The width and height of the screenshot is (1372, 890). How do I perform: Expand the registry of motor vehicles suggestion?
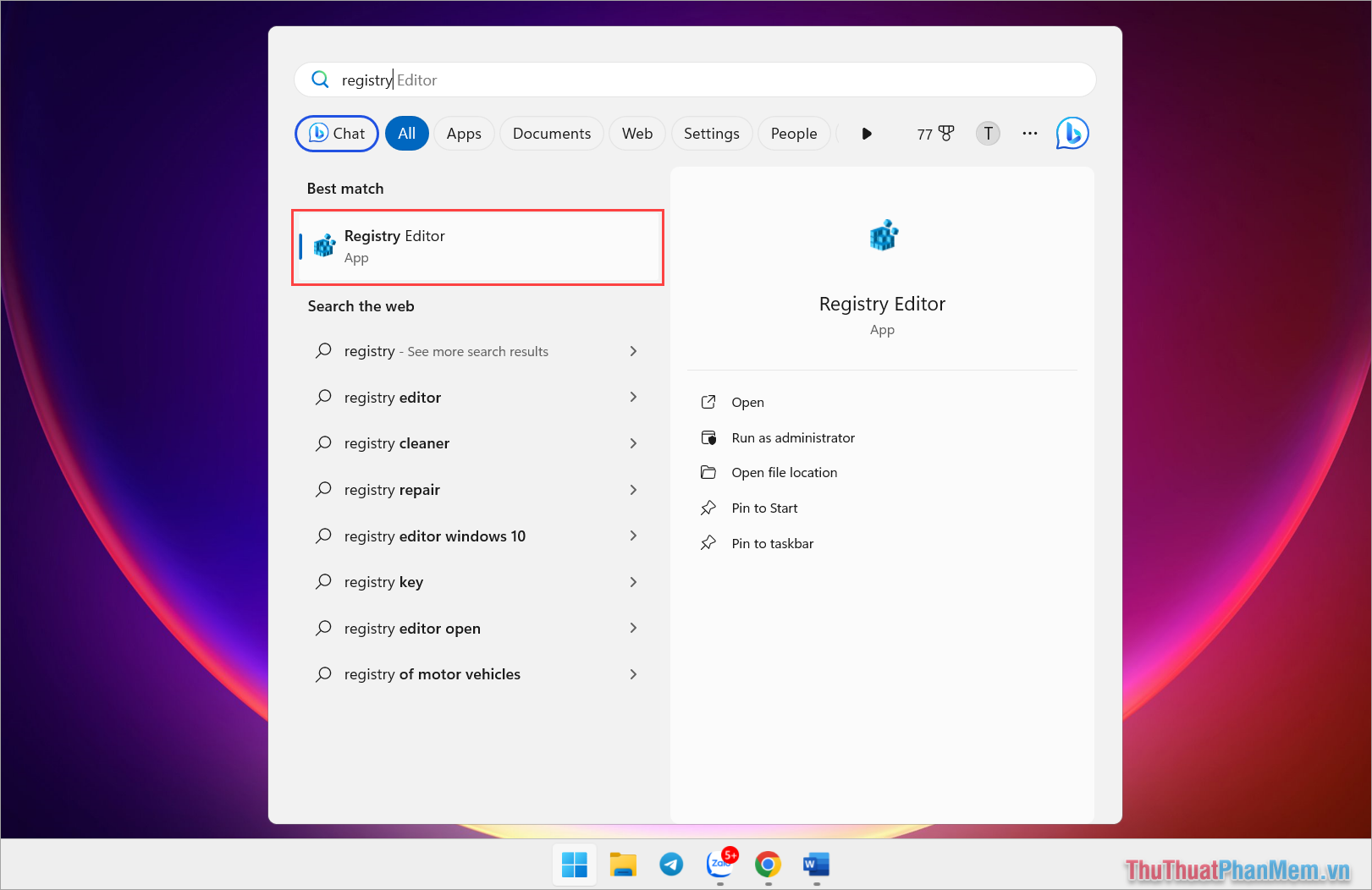tap(633, 674)
